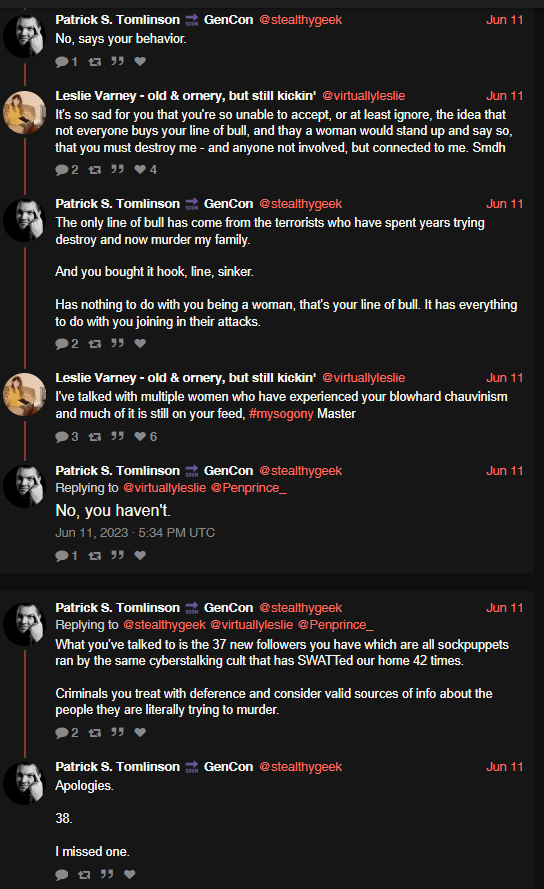This screenshot has height=889, width=544.
Task: Quote the 'terrorists' line of bull tweet
Action: coord(117,344)
